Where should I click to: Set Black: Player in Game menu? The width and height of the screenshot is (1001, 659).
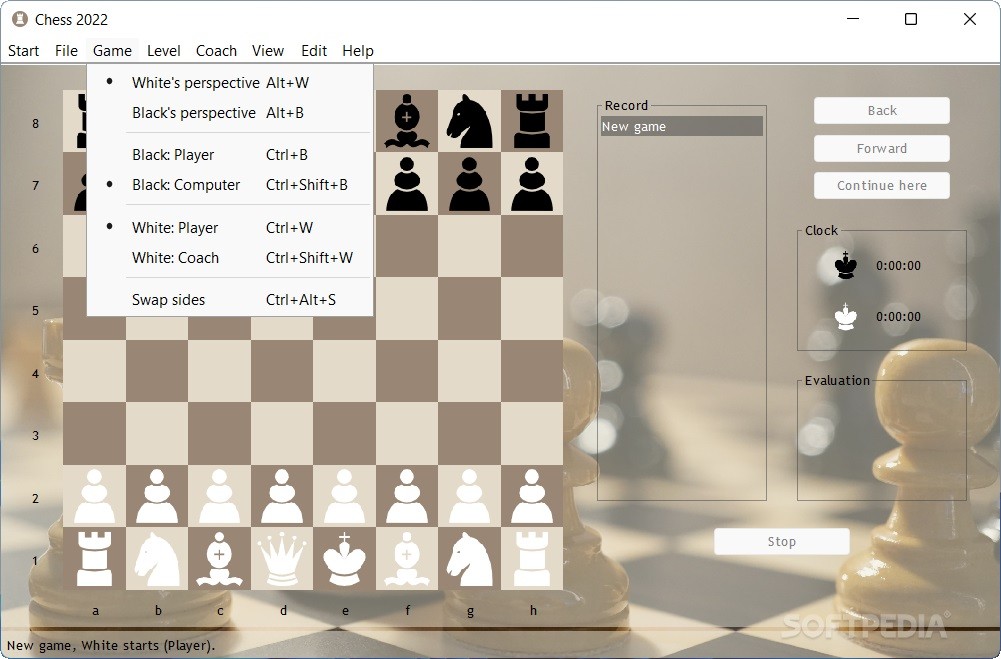pyautogui.click(x=230, y=155)
